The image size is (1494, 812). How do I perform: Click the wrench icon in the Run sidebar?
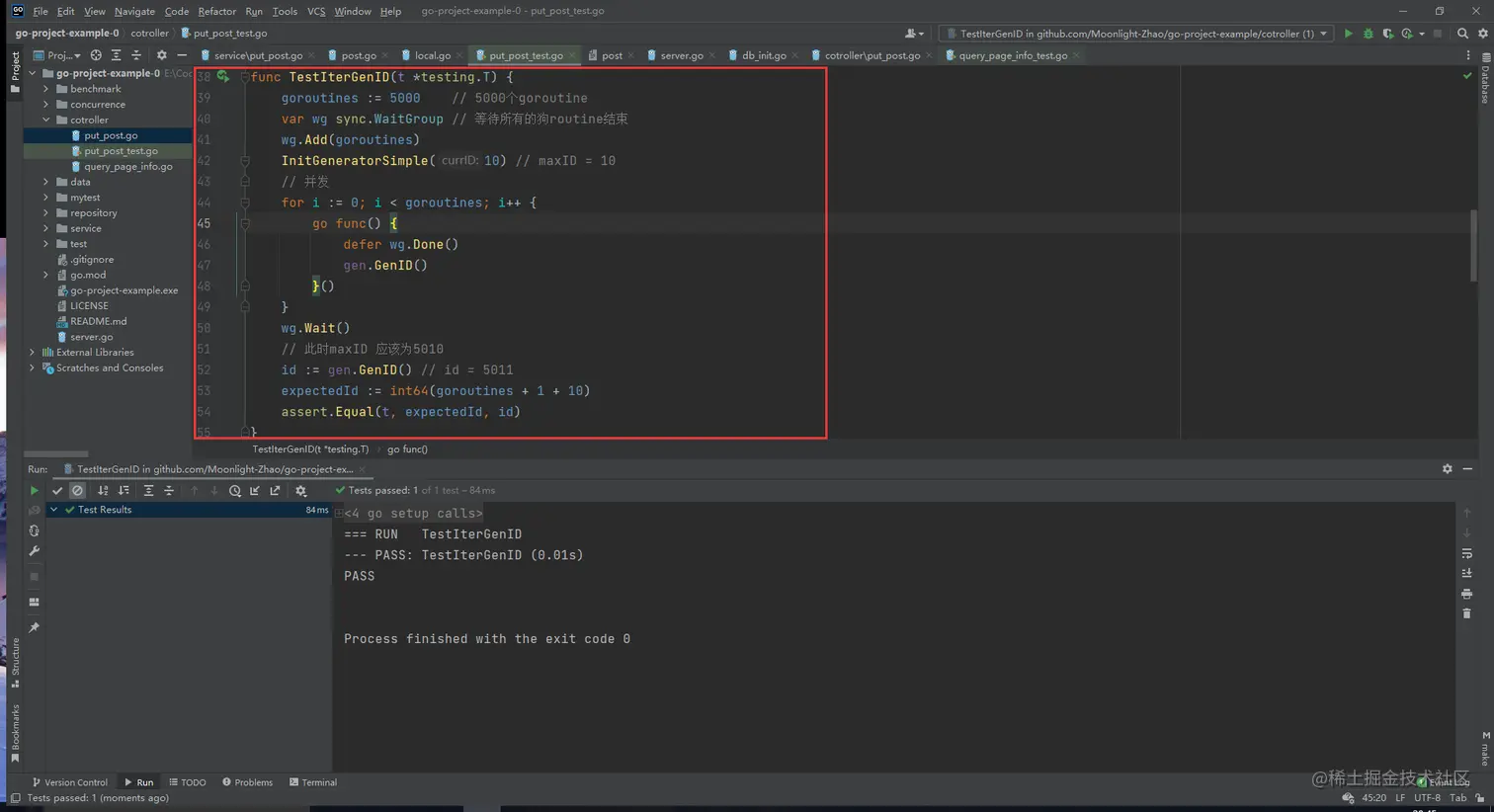pos(34,551)
